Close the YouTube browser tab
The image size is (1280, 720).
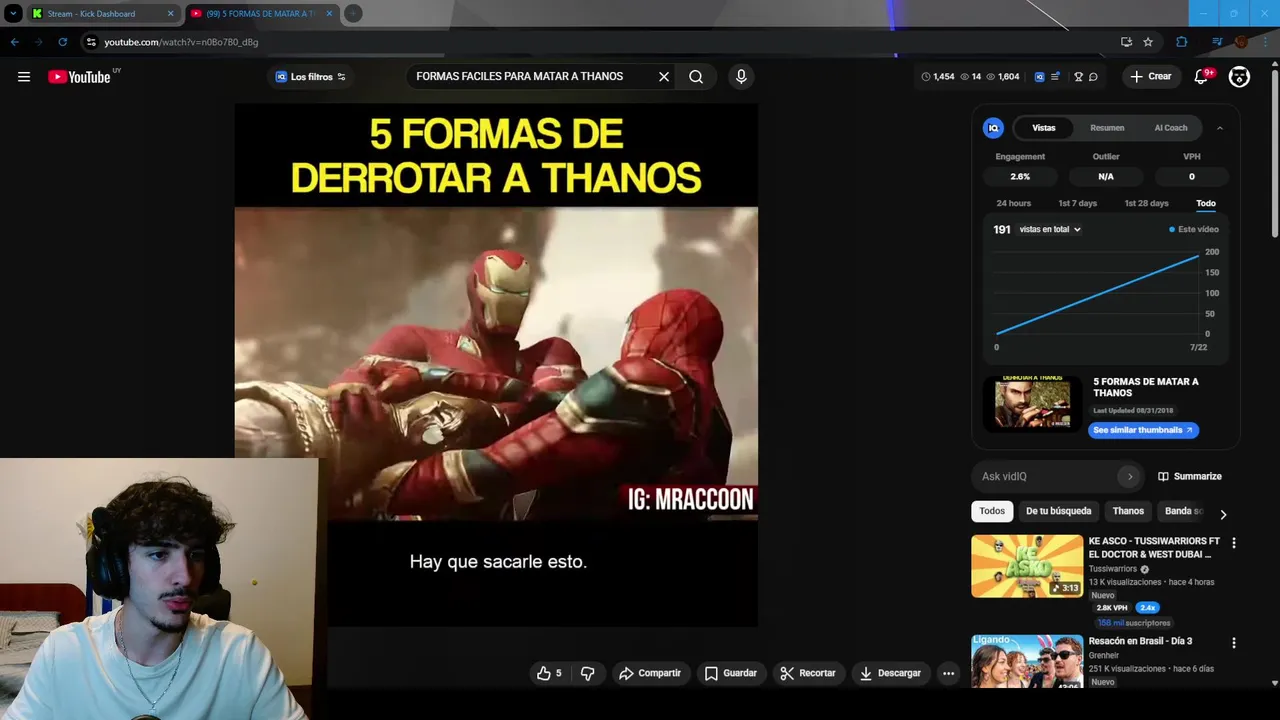pos(329,14)
